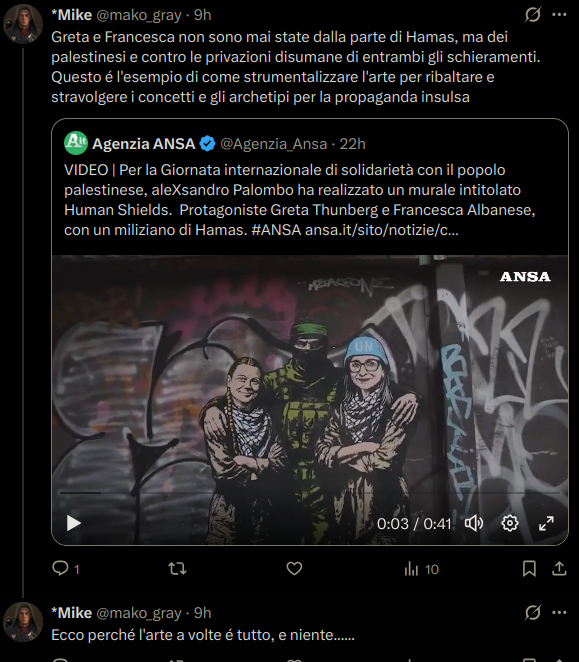Image resolution: width=579 pixels, height=662 pixels.
Task: Open Grok icon on first post
Action: (x=533, y=15)
